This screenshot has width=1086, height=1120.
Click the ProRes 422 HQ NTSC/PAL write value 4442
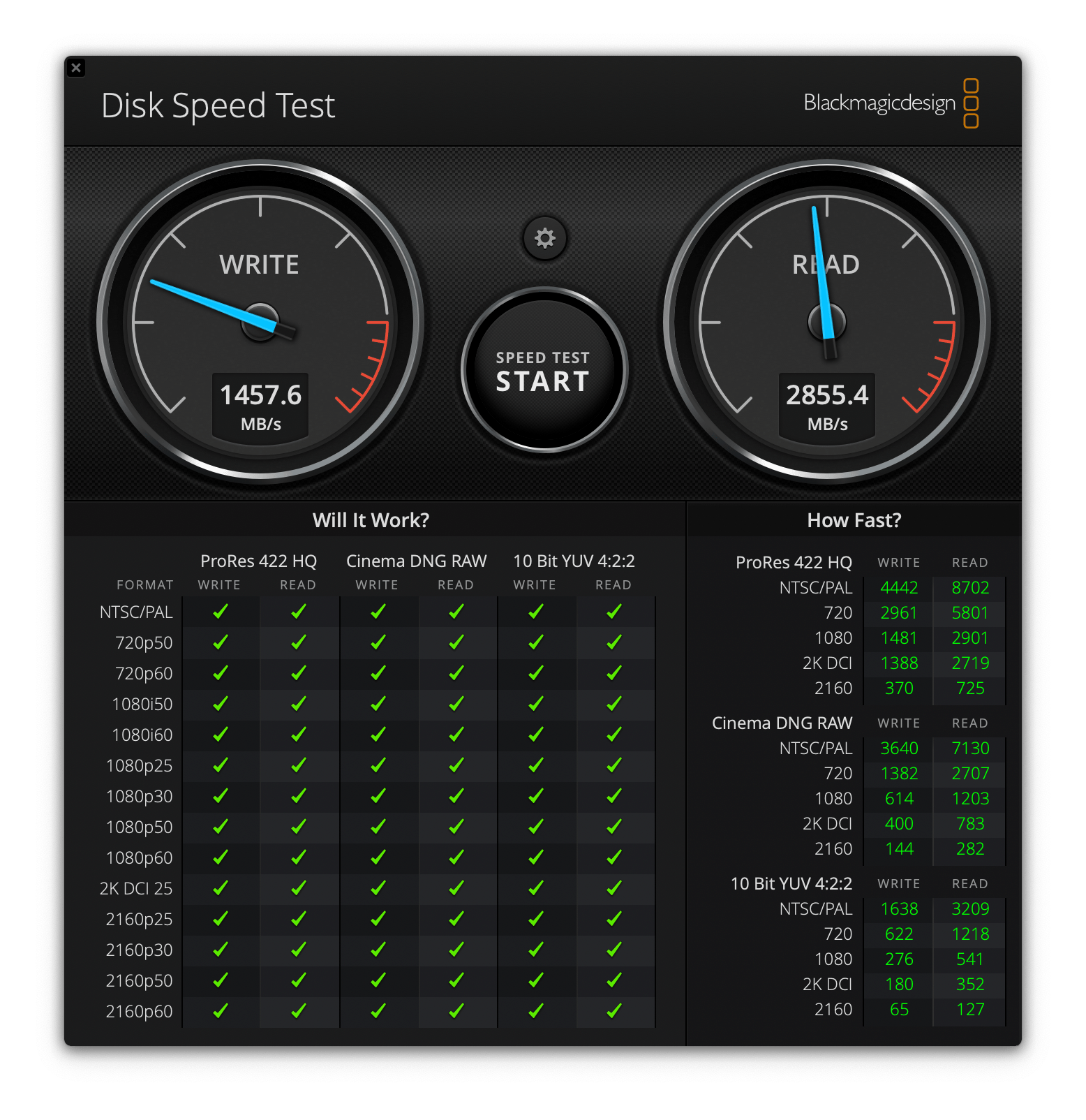898,588
